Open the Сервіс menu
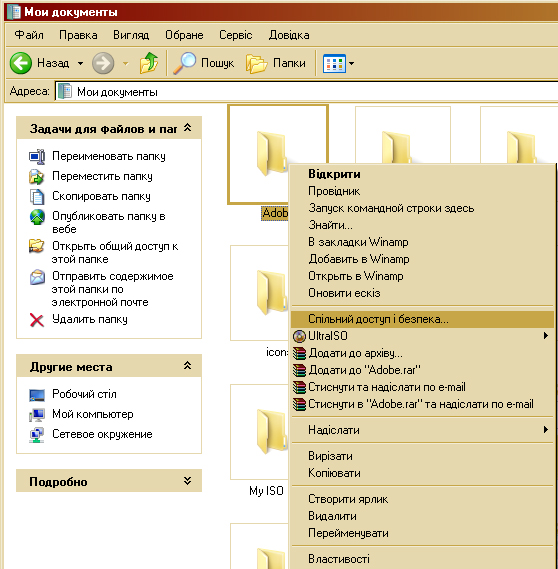This screenshot has height=569, width=558. click(x=235, y=35)
